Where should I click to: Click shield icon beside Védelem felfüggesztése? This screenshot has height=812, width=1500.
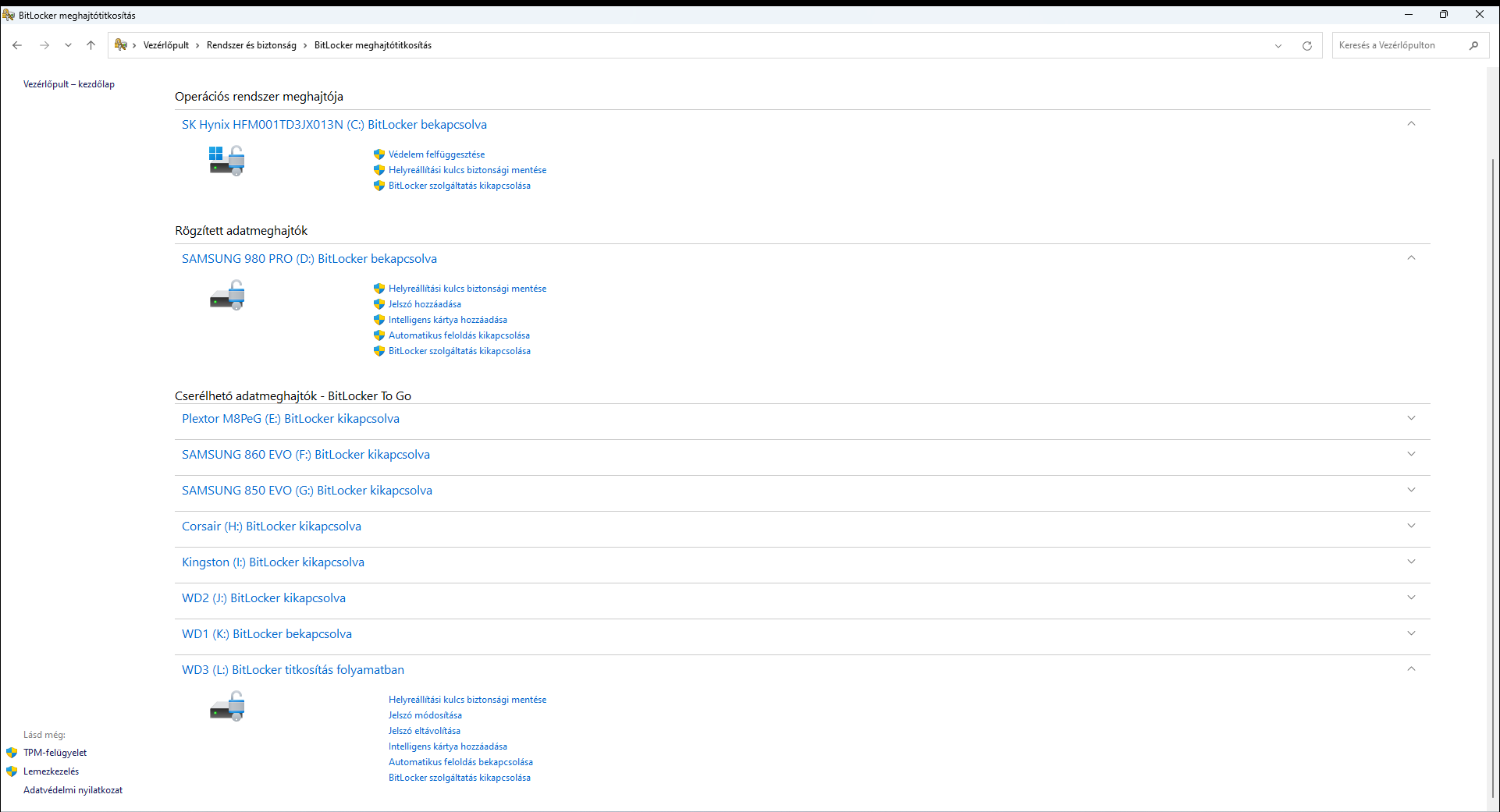(379, 154)
